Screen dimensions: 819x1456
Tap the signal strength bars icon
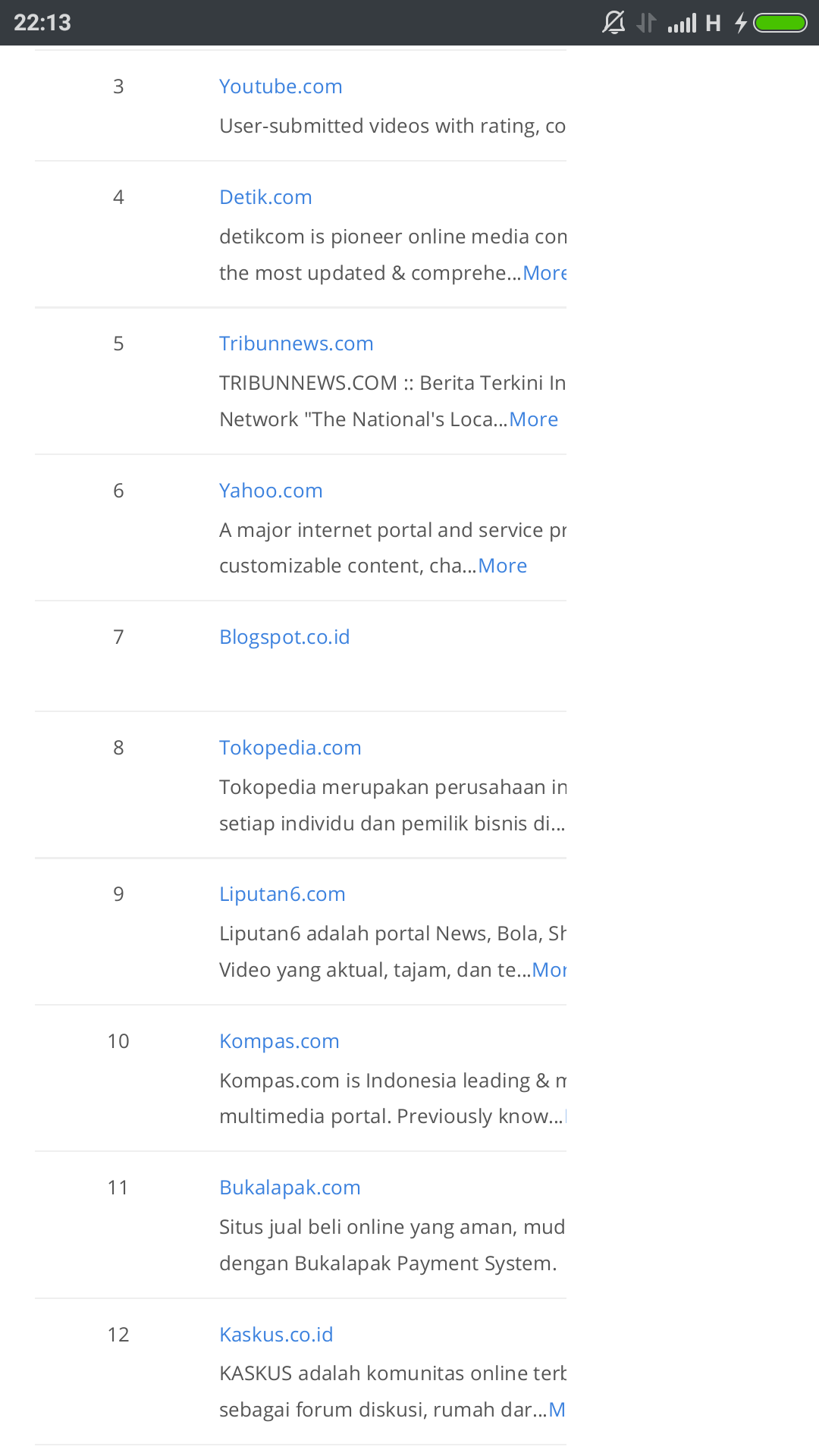pyautogui.click(x=682, y=23)
